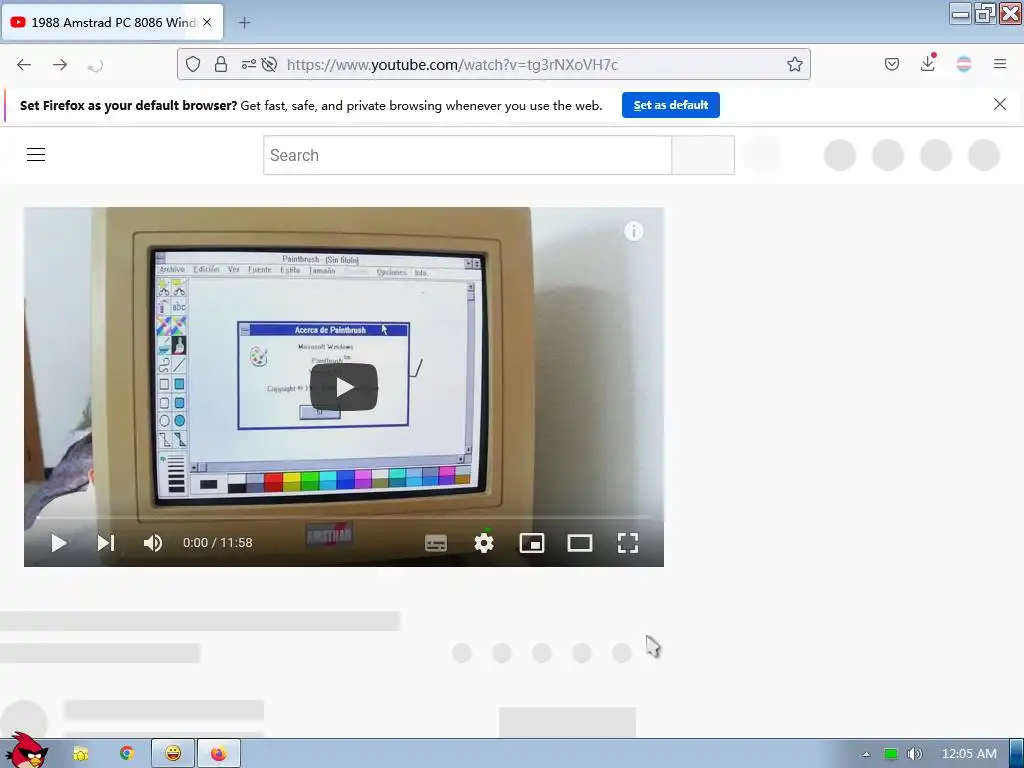Image resolution: width=1024 pixels, height=768 pixels.
Task: Close the 1988 Amstrad PC 8086 tab
Action: click(x=207, y=22)
